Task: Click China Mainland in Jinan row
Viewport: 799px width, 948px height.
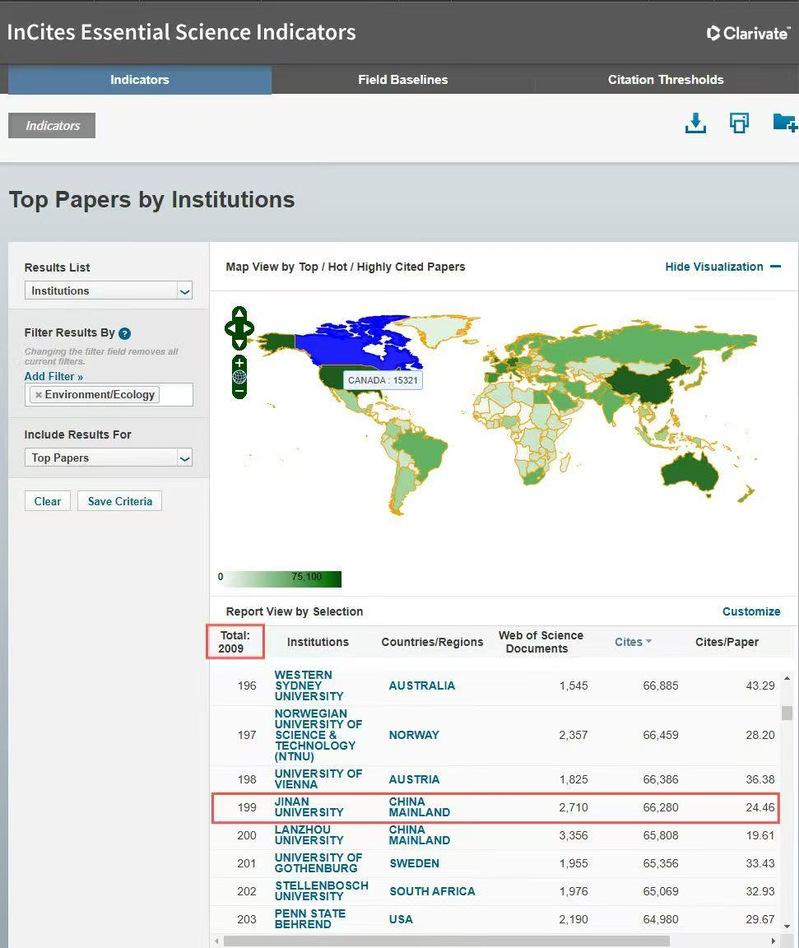Action: (x=419, y=807)
